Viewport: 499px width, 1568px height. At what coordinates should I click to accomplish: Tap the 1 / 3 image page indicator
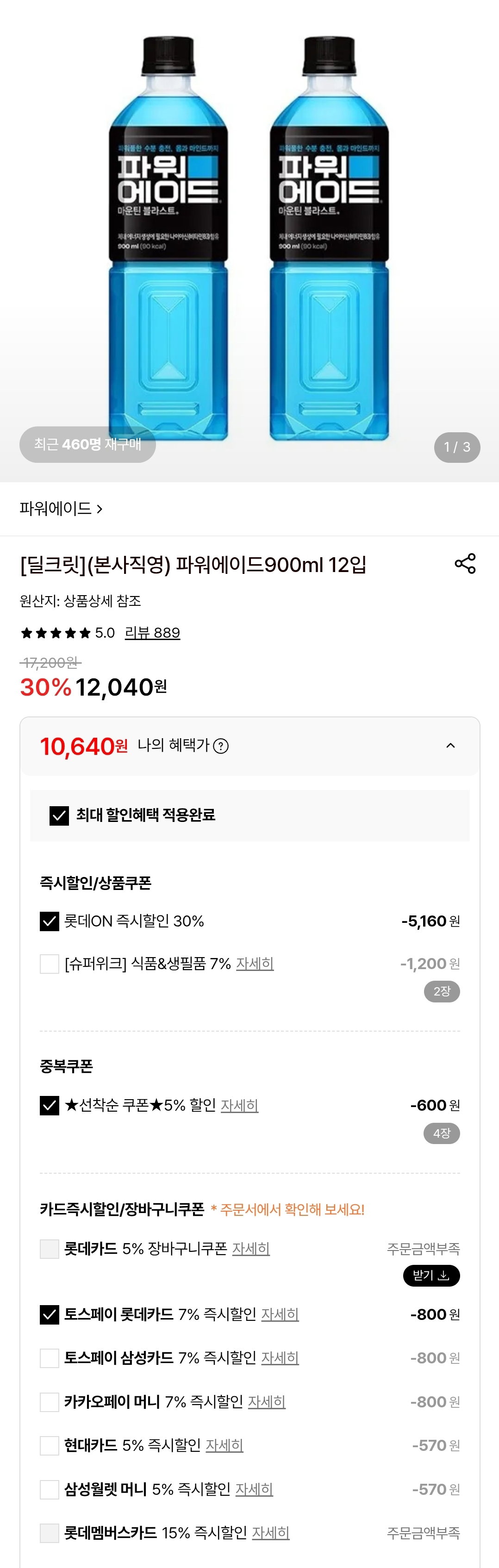point(457,448)
